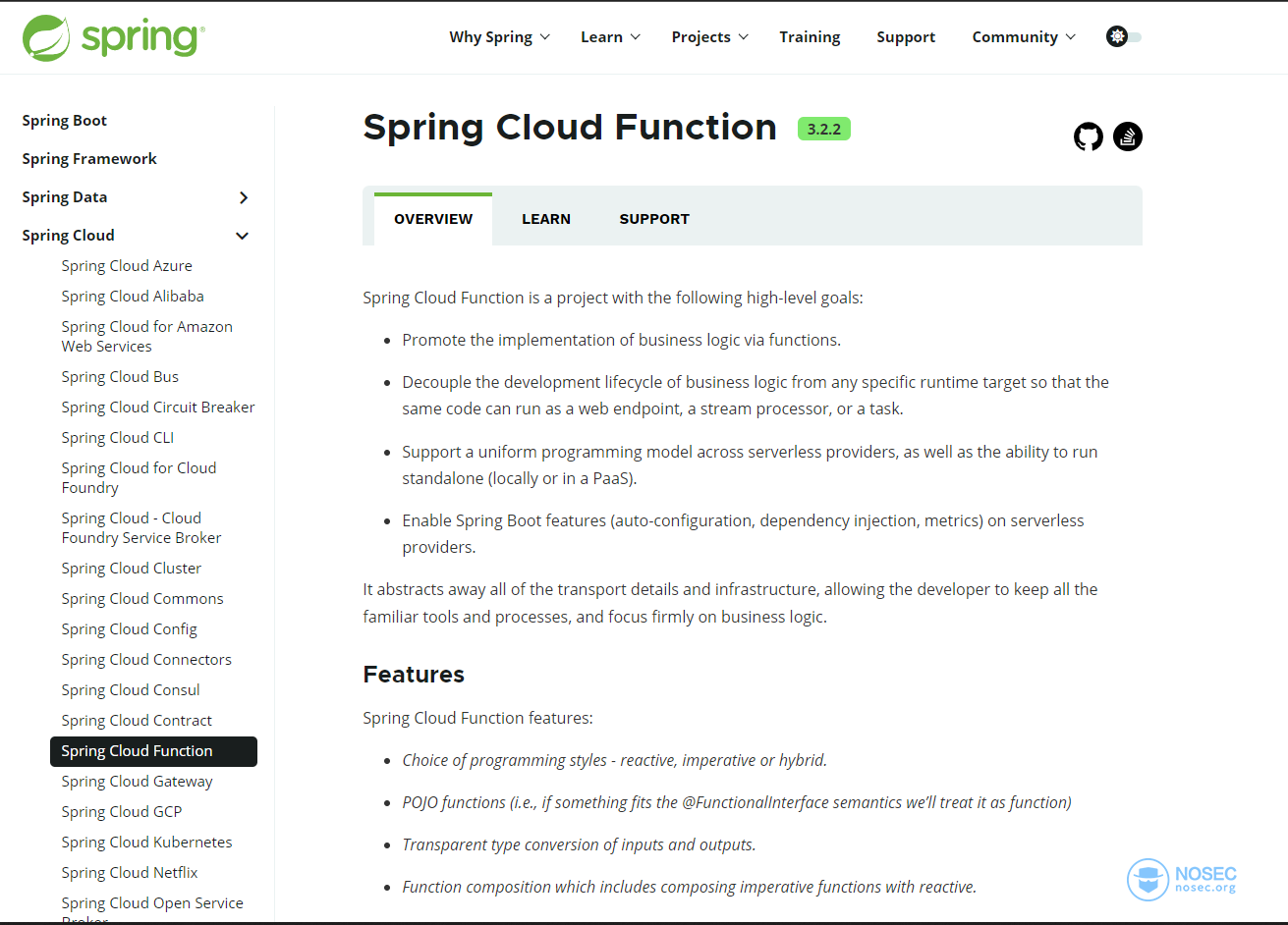Click the Features section heading

(x=414, y=675)
